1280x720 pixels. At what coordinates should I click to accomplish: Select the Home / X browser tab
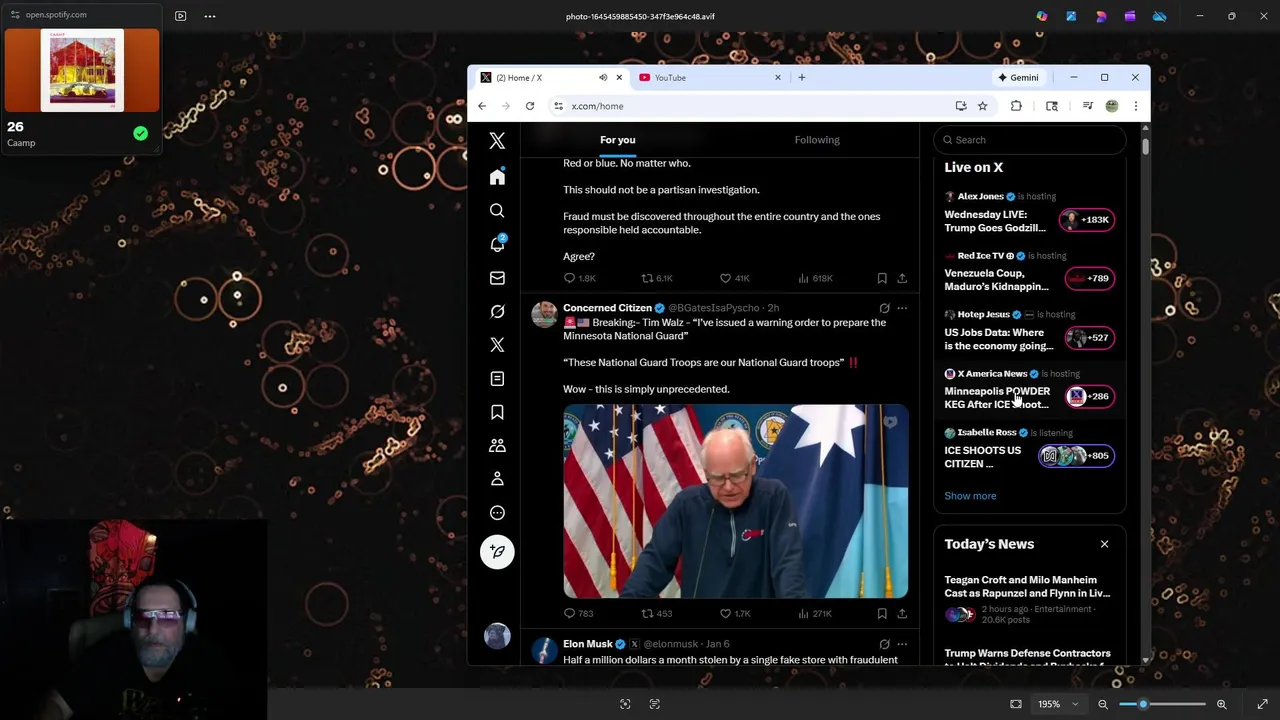click(548, 77)
